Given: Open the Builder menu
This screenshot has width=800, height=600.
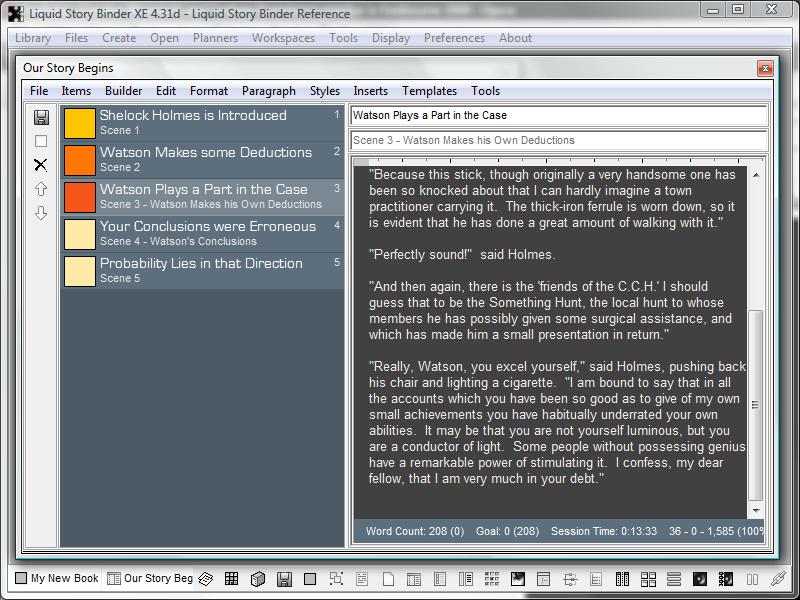Looking at the screenshot, I should (x=123, y=91).
